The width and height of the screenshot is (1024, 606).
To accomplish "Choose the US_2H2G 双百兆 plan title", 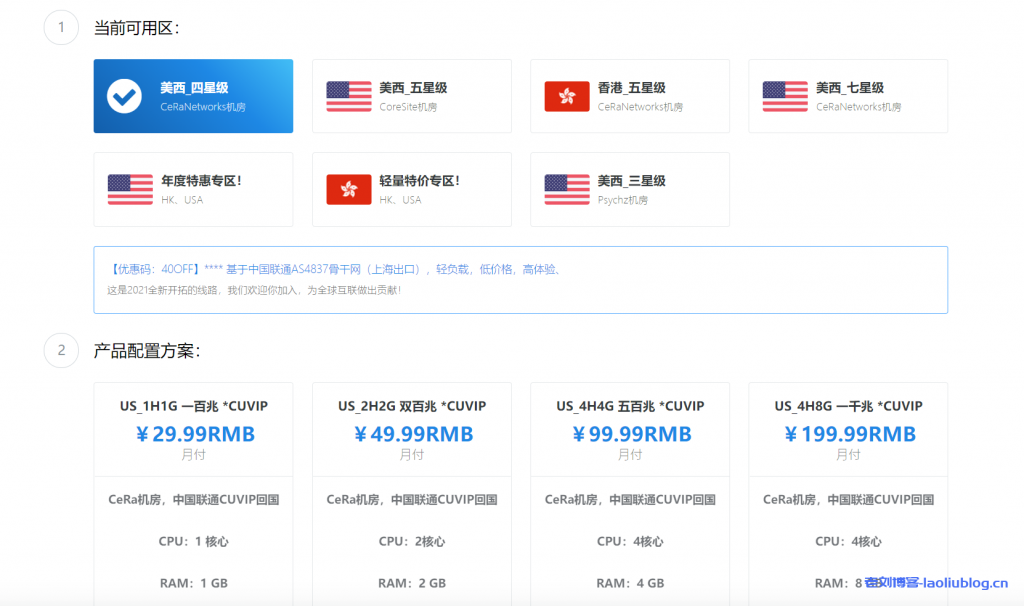I will click(412, 406).
